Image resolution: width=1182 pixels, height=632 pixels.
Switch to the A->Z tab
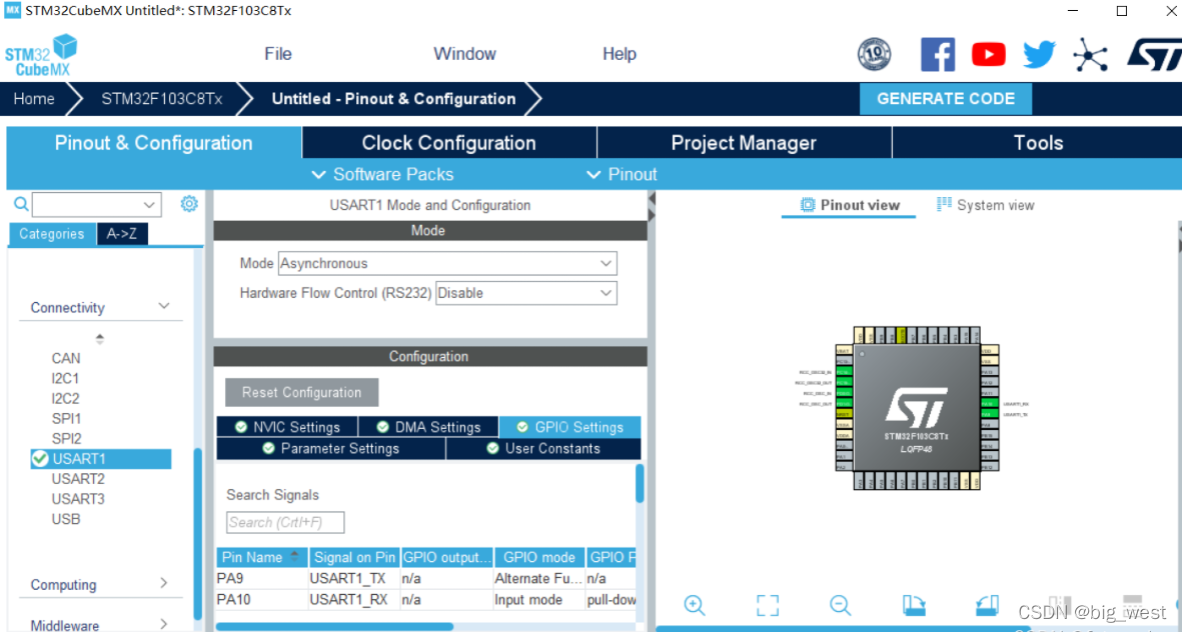(x=122, y=234)
